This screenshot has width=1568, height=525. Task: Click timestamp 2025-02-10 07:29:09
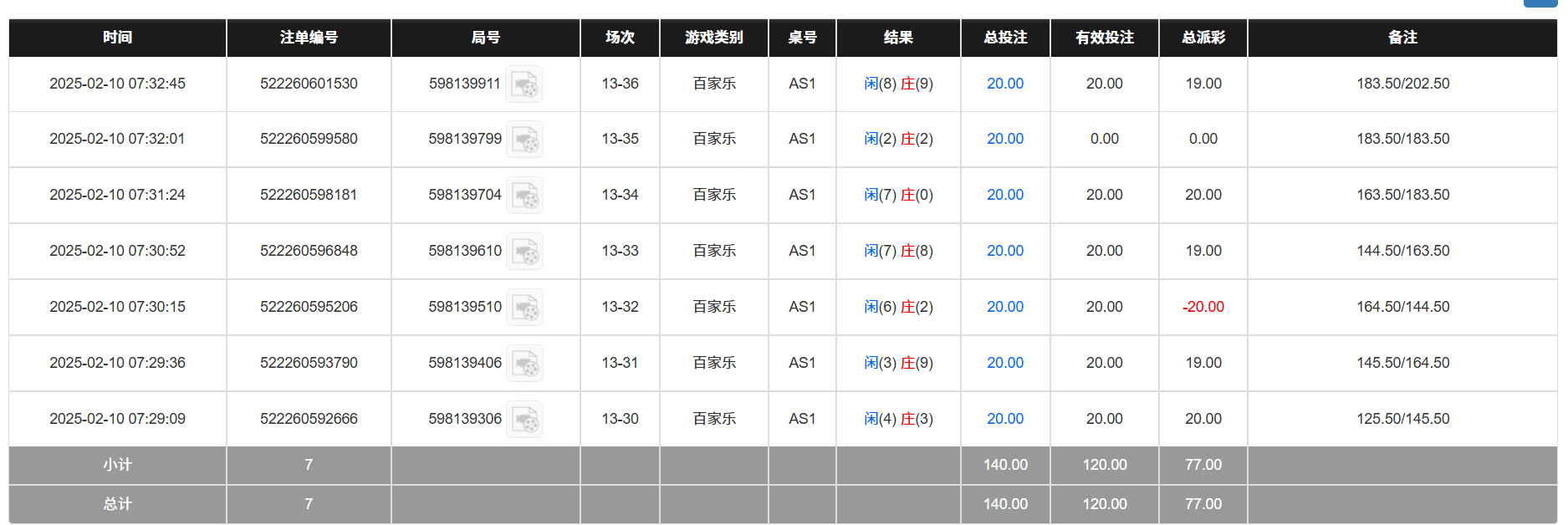(116, 419)
